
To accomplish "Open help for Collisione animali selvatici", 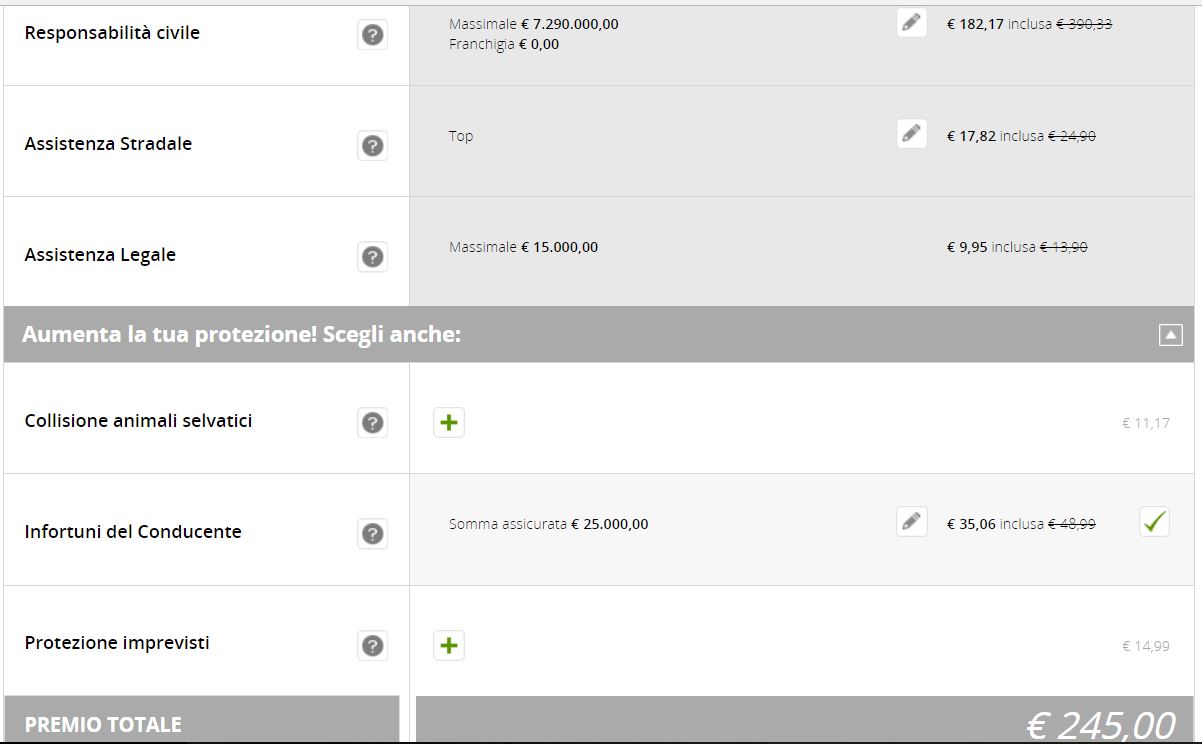I will (x=372, y=423).
